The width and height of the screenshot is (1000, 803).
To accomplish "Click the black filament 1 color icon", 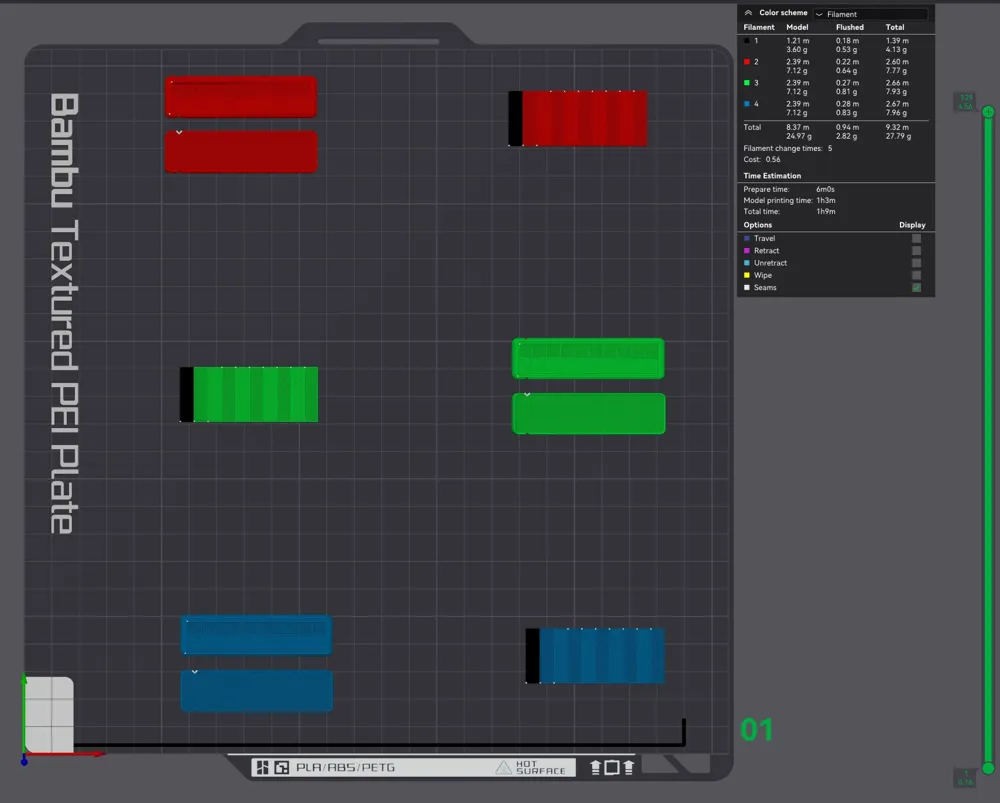I will coord(745,41).
